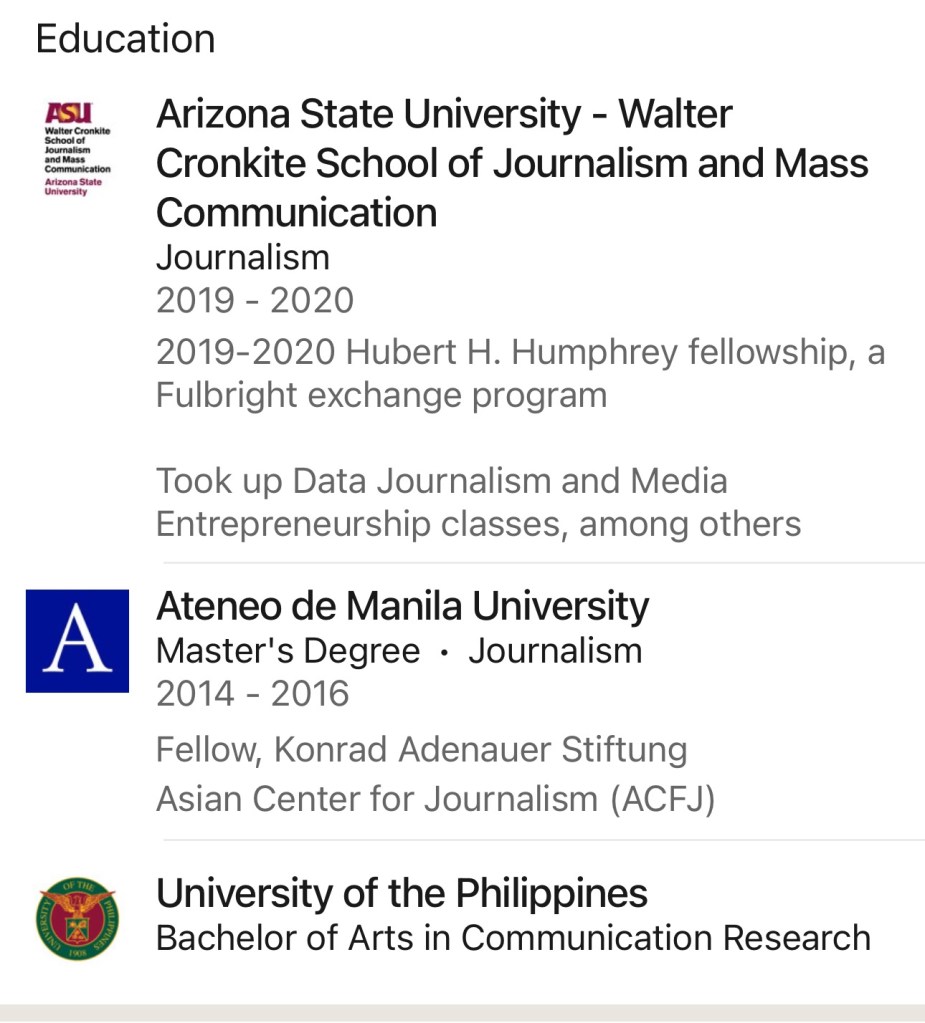Tap the Hubert H. Humphrey fellowship description
This screenshot has height=1023, width=925.
point(520,374)
